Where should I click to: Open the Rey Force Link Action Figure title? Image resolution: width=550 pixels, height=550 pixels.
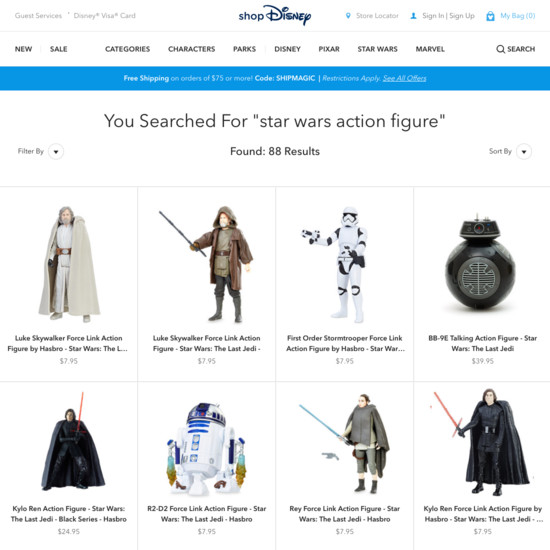click(344, 514)
